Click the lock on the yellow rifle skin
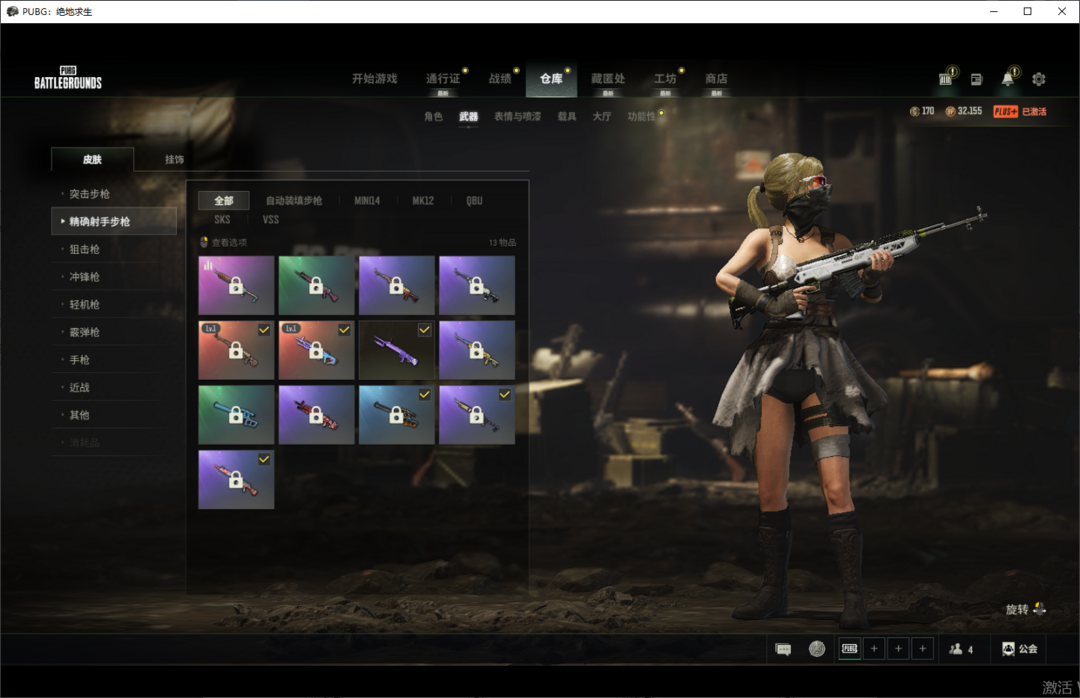Image resolution: width=1080 pixels, height=698 pixels. [x=477, y=350]
